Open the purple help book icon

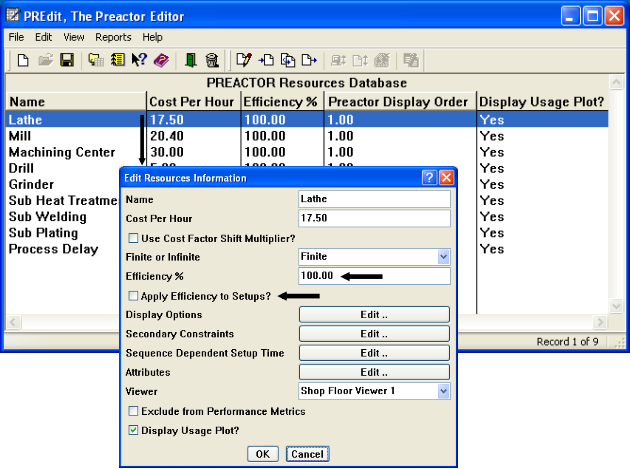(162, 60)
